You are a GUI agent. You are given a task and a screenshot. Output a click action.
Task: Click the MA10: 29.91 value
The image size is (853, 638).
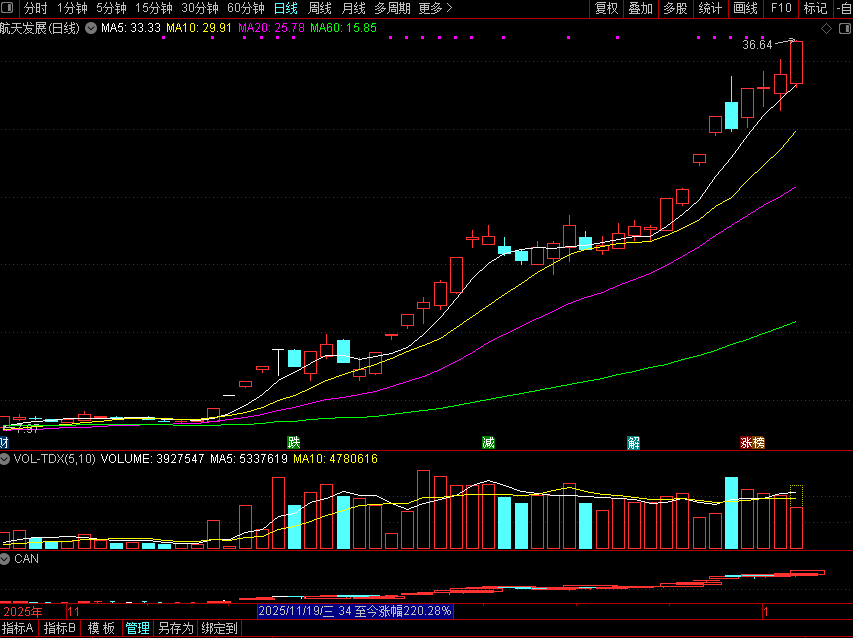pos(199,28)
